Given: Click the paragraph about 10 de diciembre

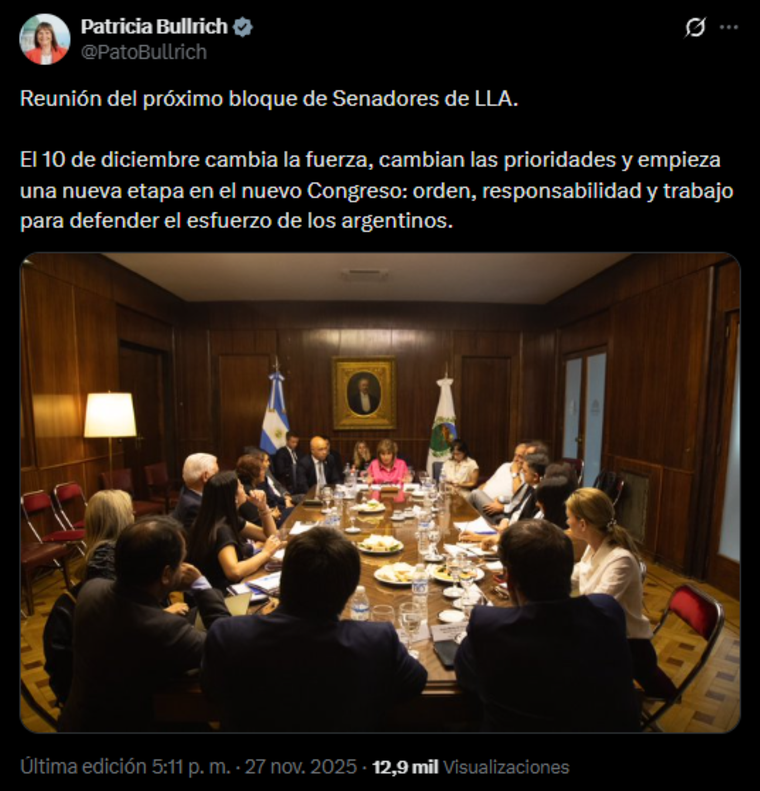Looking at the screenshot, I should [x=376, y=191].
